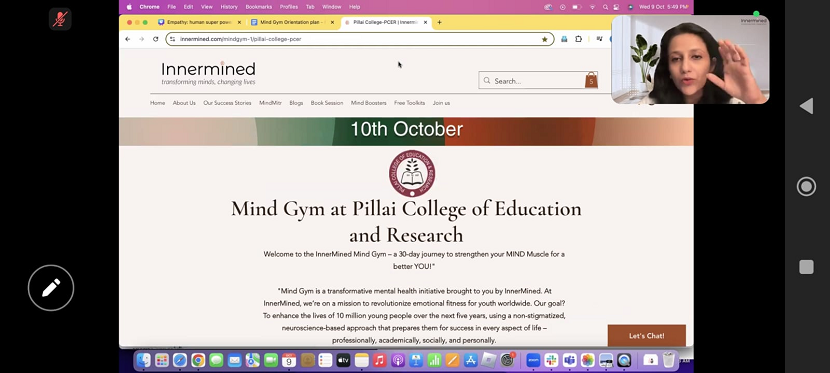Open the About Us page
This screenshot has width=830, height=373.
184,103
